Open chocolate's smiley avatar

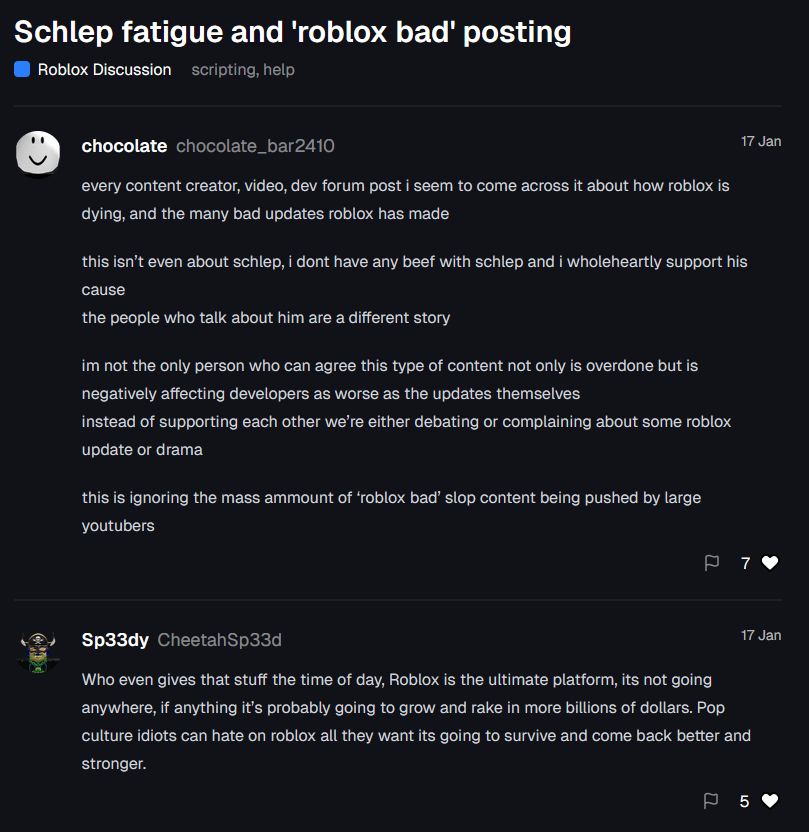click(38, 154)
